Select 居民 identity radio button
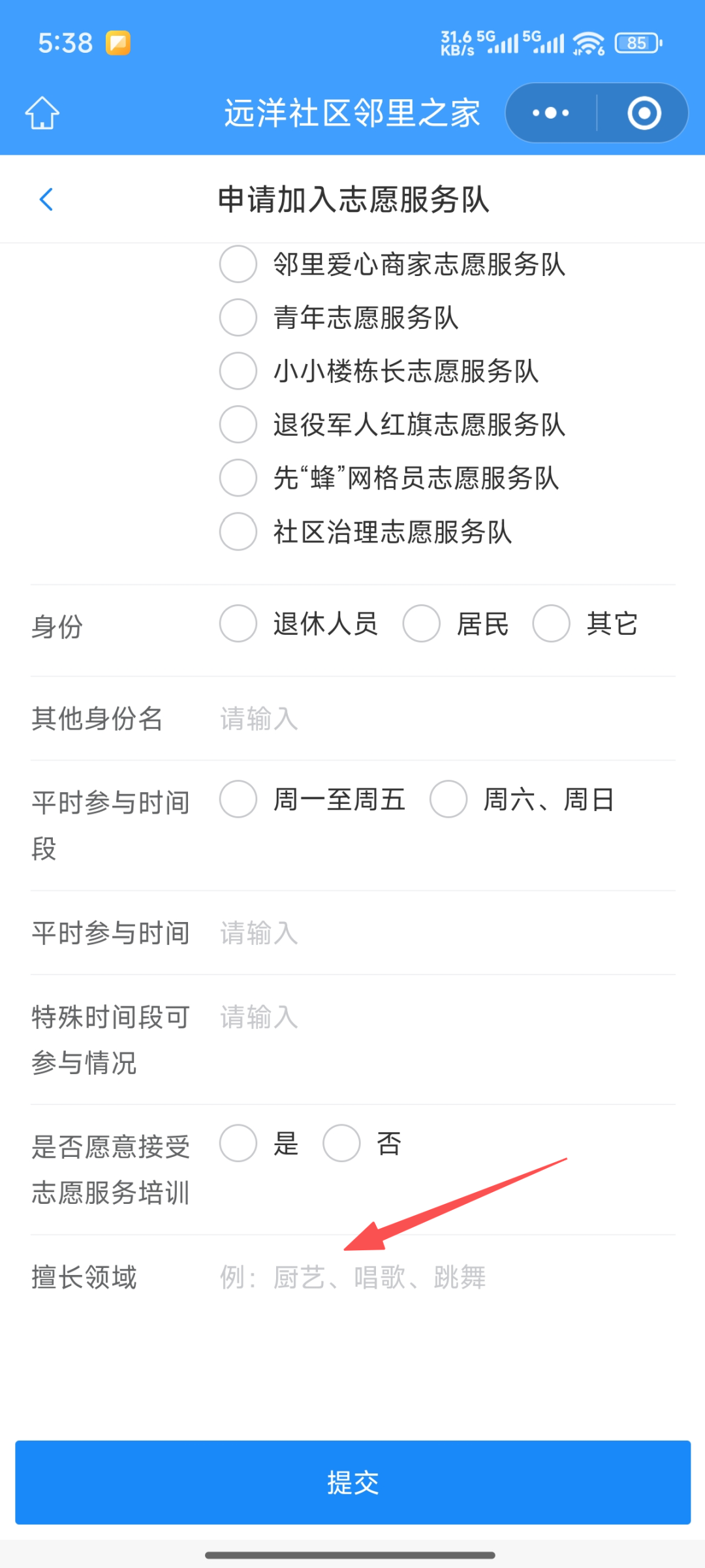This screenshot has width=705, height=1568. [422, 624]
